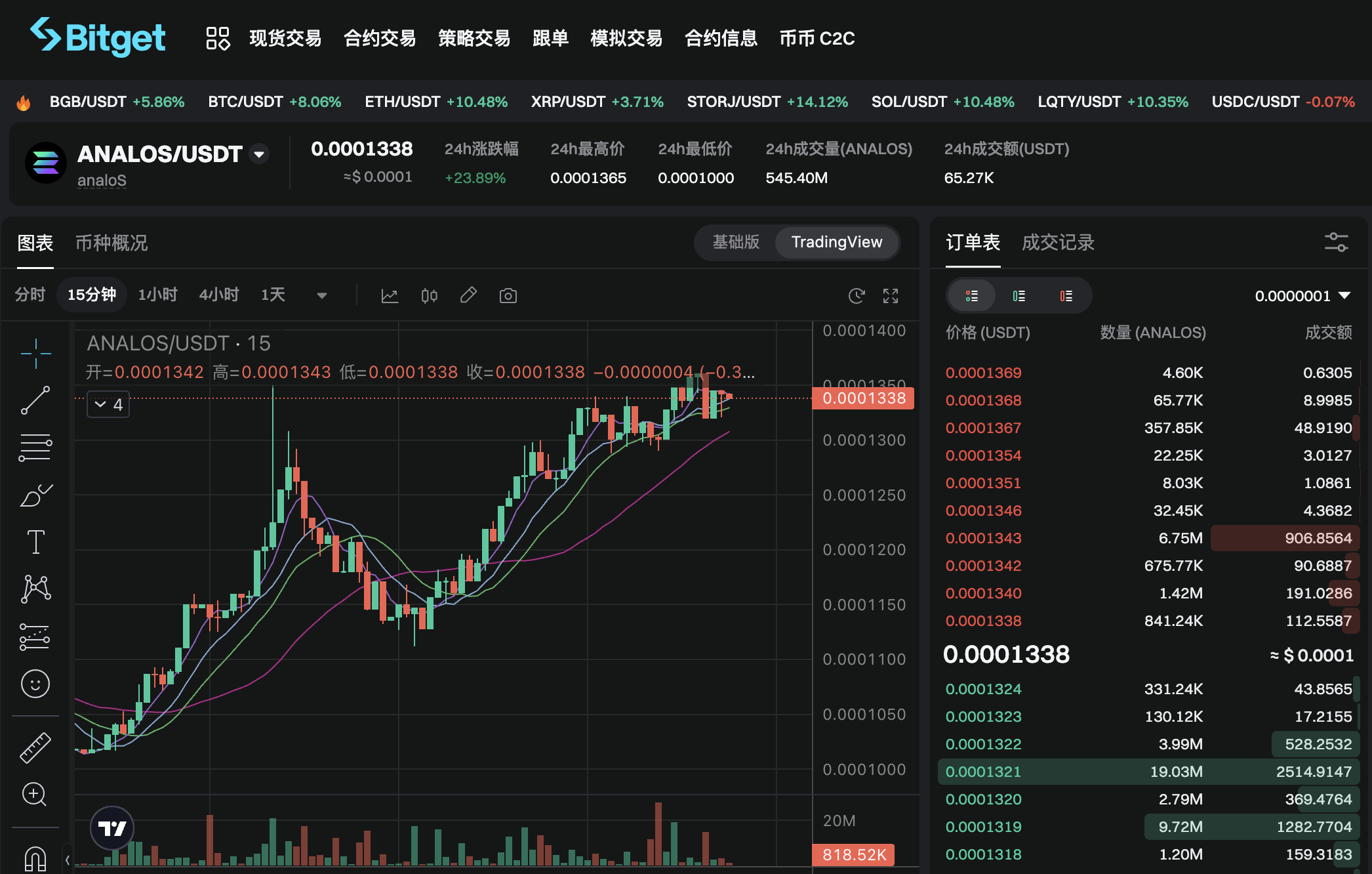Switch to 图表 tab
Viewport: 1372px width, 874px height.
35,243
